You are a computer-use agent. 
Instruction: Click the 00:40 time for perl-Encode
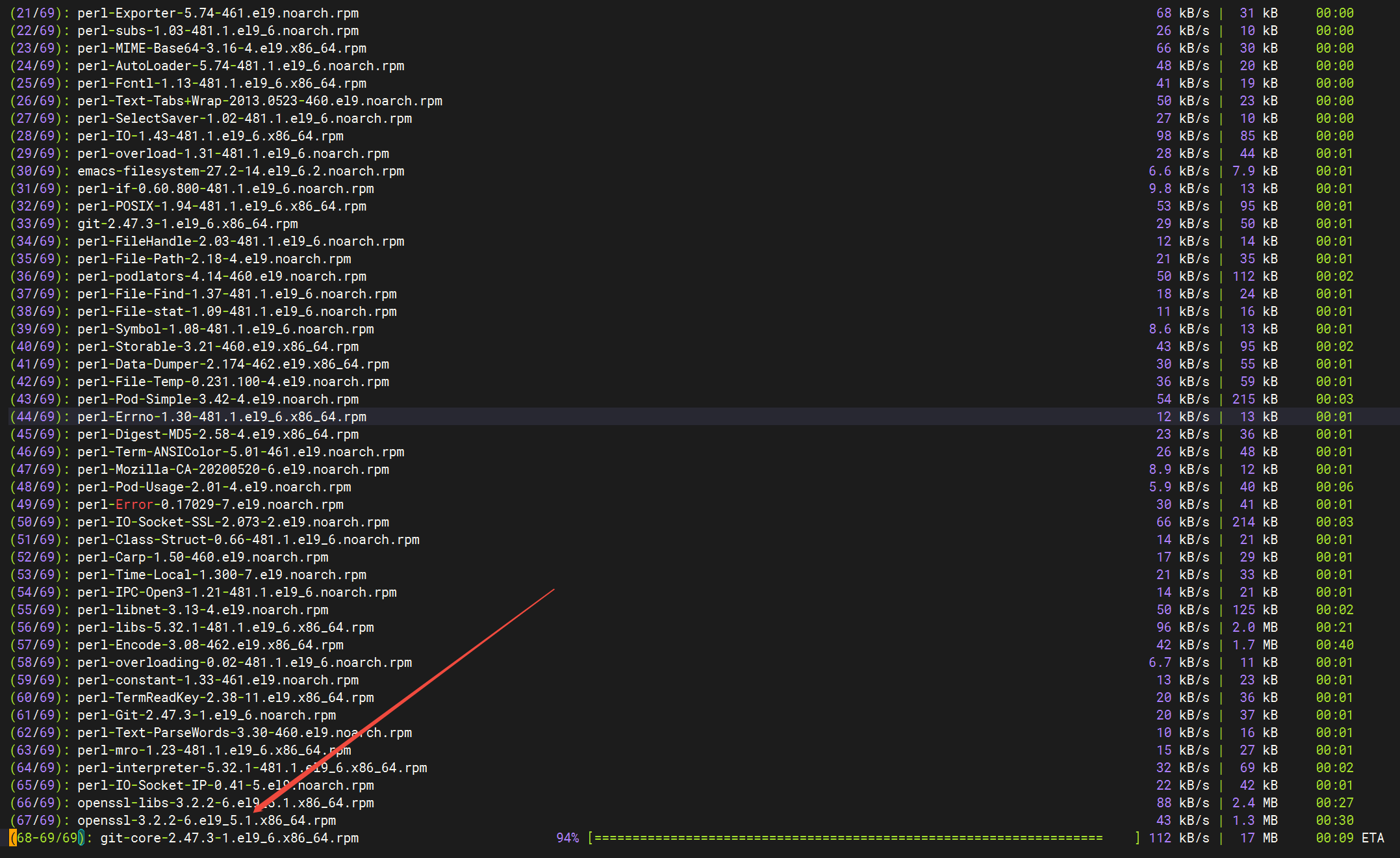click(1334, 645)
